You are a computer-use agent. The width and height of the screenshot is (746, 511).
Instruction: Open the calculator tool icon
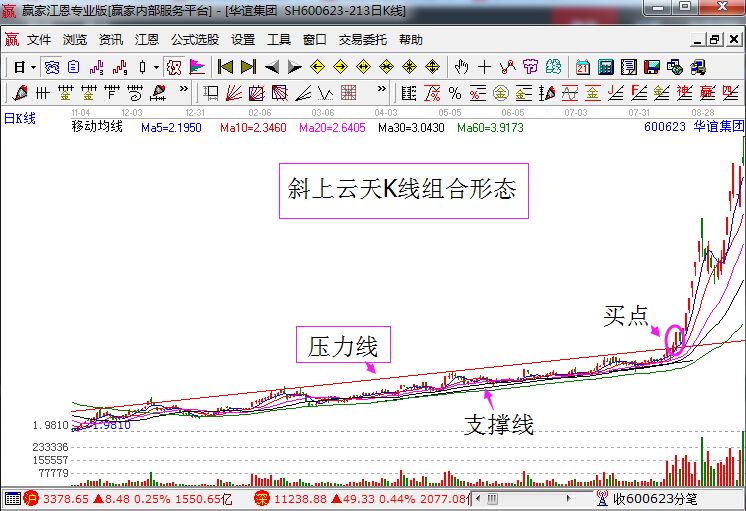pos(605,67)
